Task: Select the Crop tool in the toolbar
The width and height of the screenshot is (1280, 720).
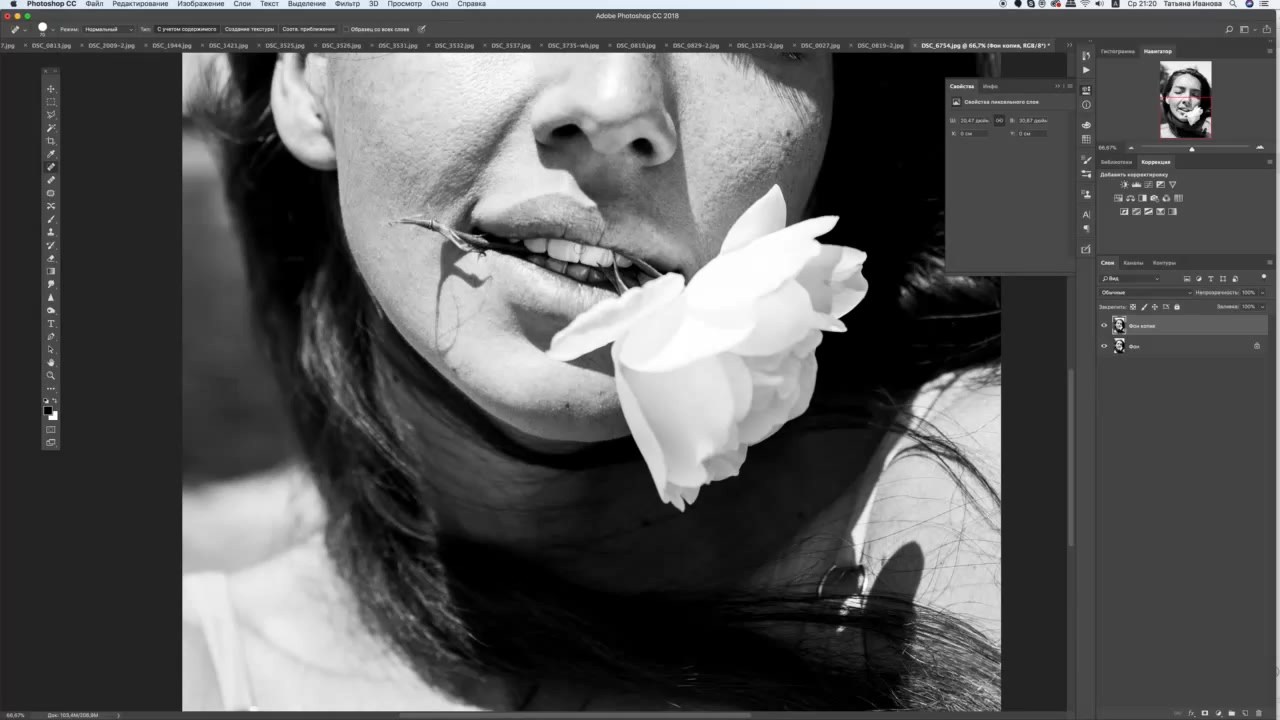Action: (x=51, y=141)
